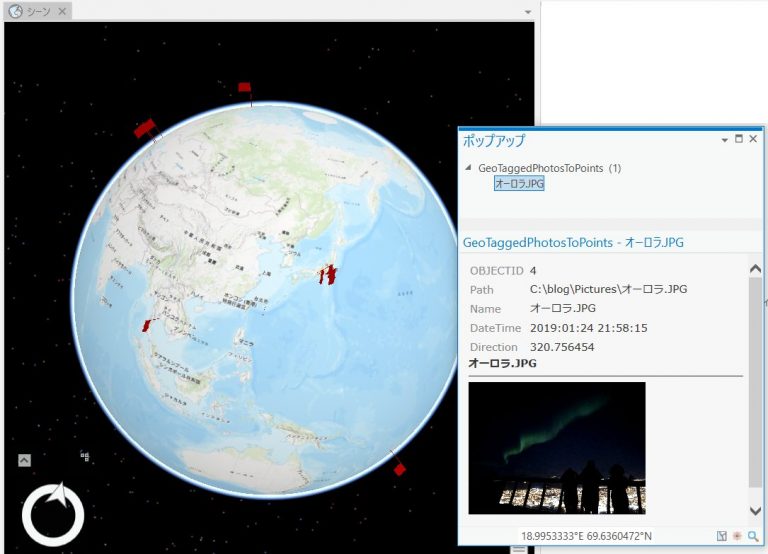Select the red flag at globe's upper-left edge
Screen dimensions: 768x554
145,128
